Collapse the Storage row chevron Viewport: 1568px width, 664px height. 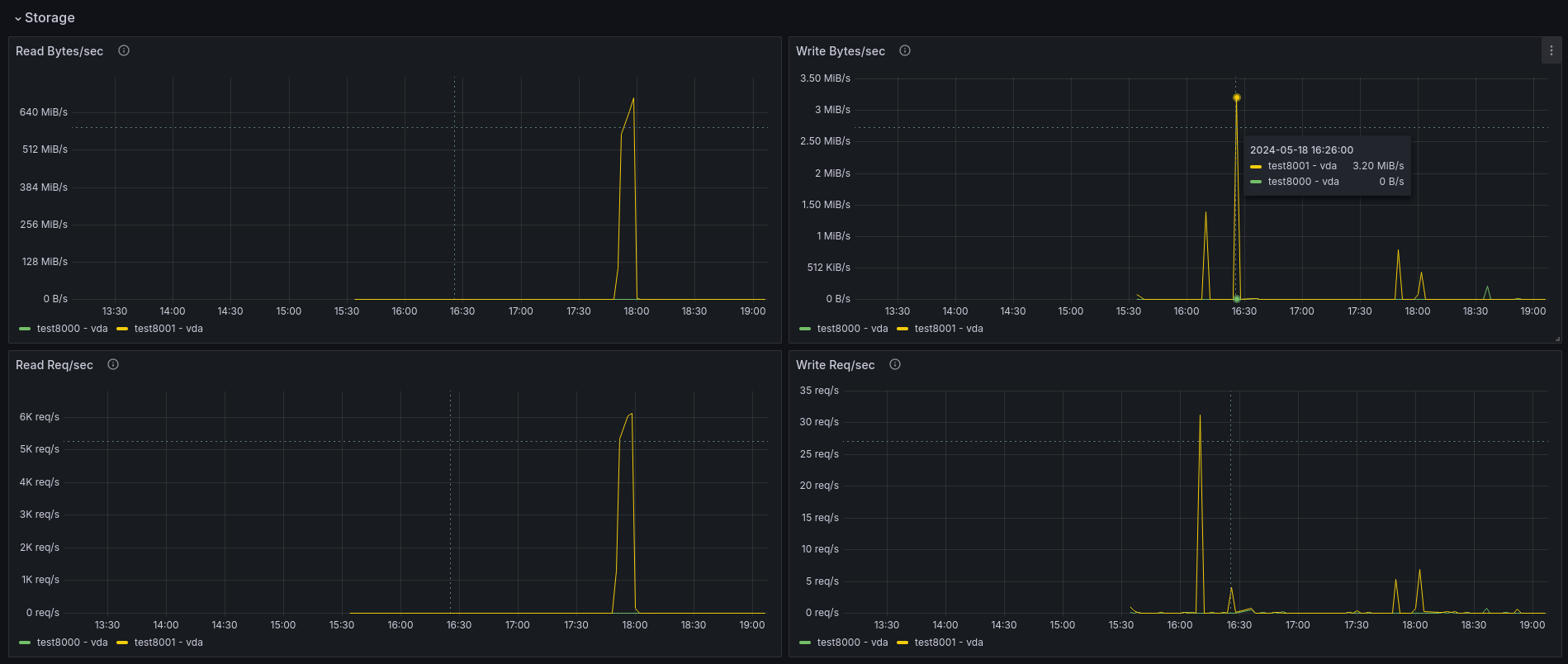click(18, 18)
